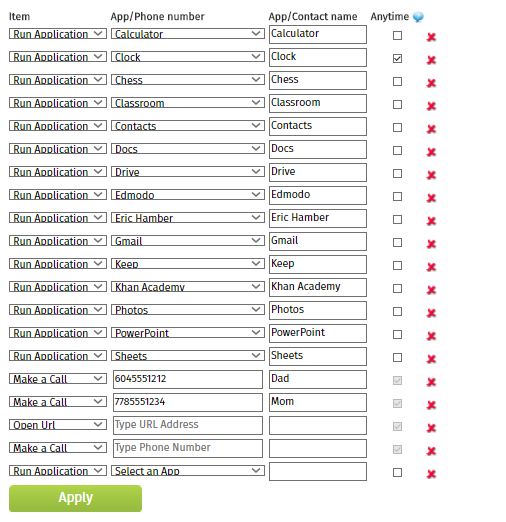This screenshot has height=522, width=506.
Task: Click the green Apply button
Action: coord(75,498)
